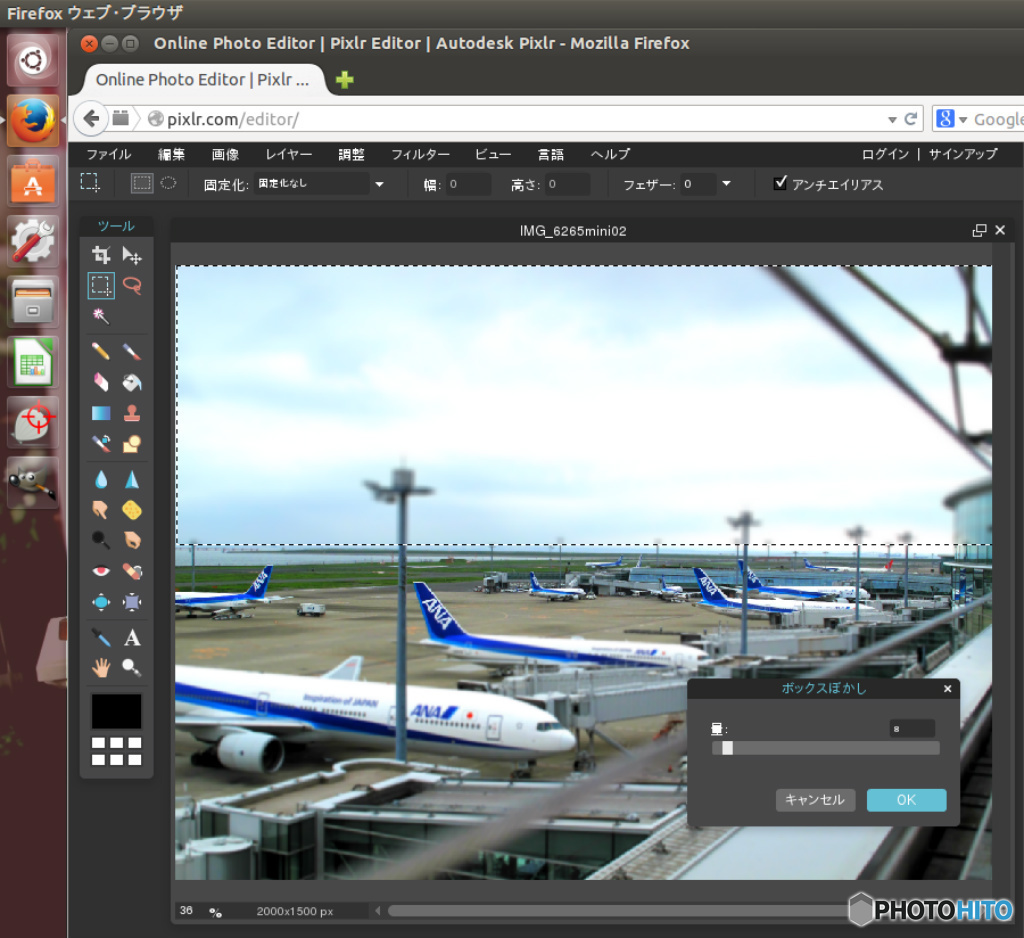Open the URL bar history dropdown arrow
Screen dimensions: 1024x938
click(893, 120)
